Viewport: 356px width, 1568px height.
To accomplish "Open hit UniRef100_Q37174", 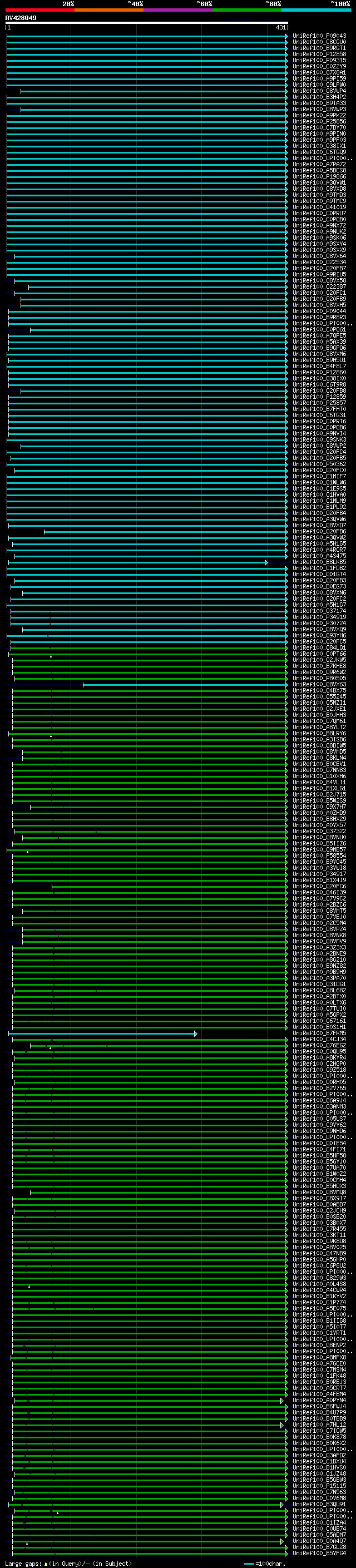I will [319, 611].
